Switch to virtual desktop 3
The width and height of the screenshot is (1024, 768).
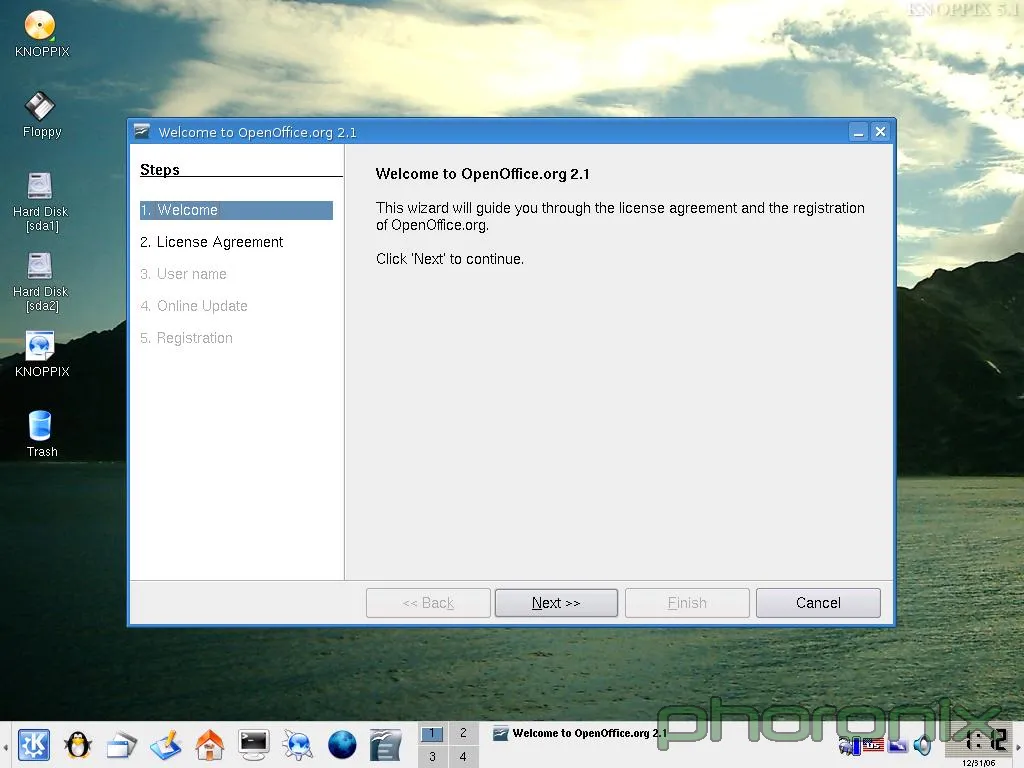(432, 757)
